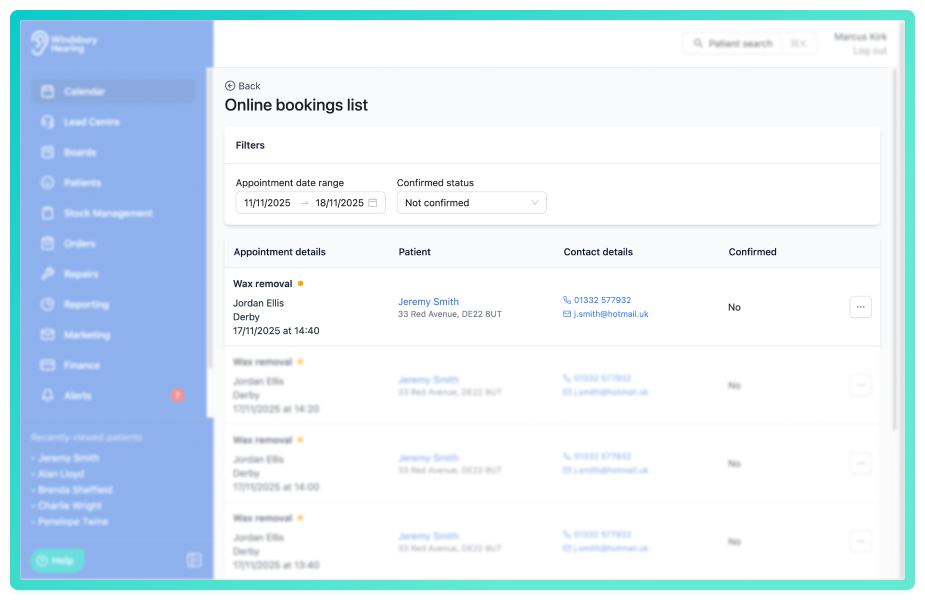Click the magnifier icon in Patient search
The width and height of the screenshot is (925, 600).
coord(698,43)
